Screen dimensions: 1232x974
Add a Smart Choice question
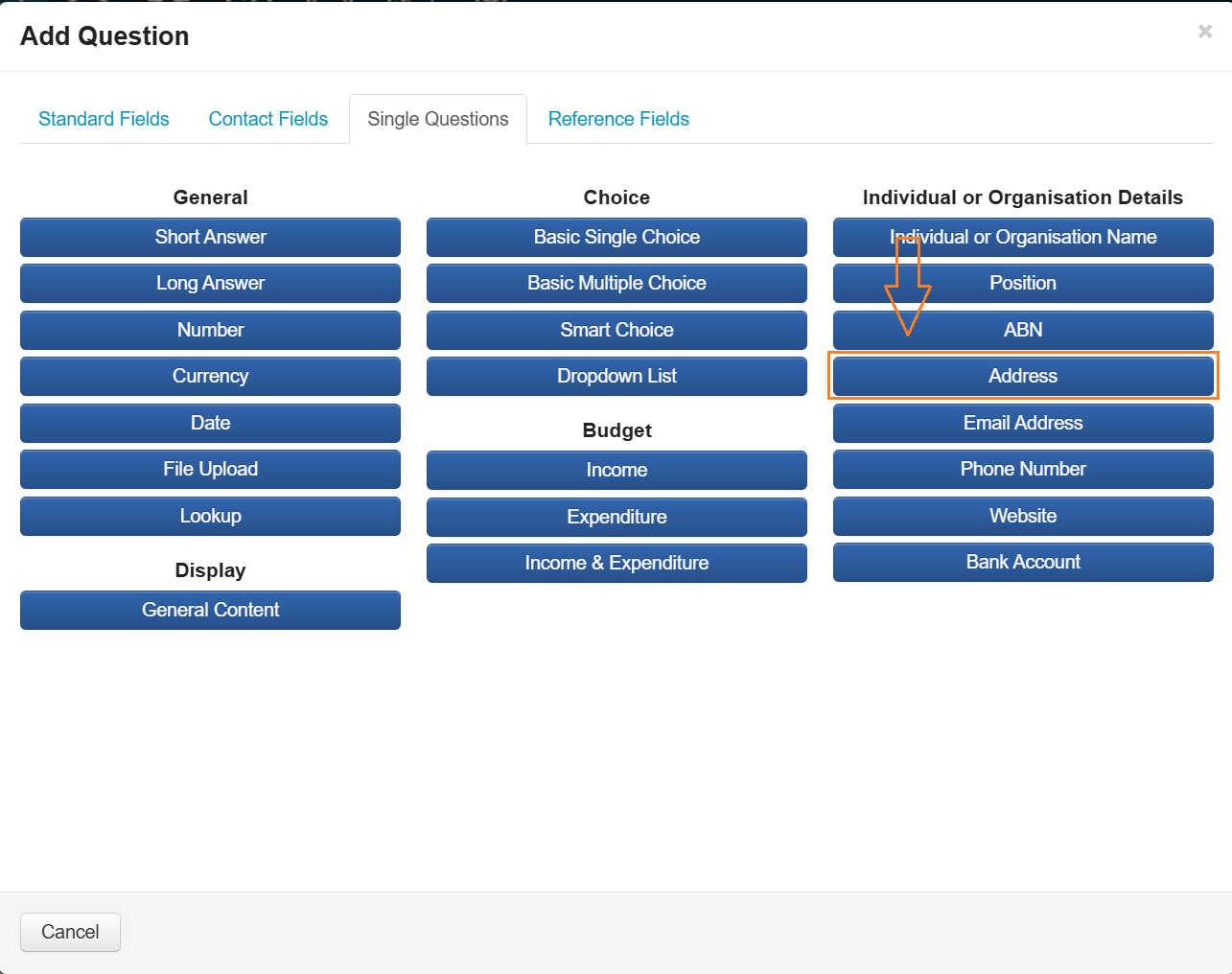(616, 330)
